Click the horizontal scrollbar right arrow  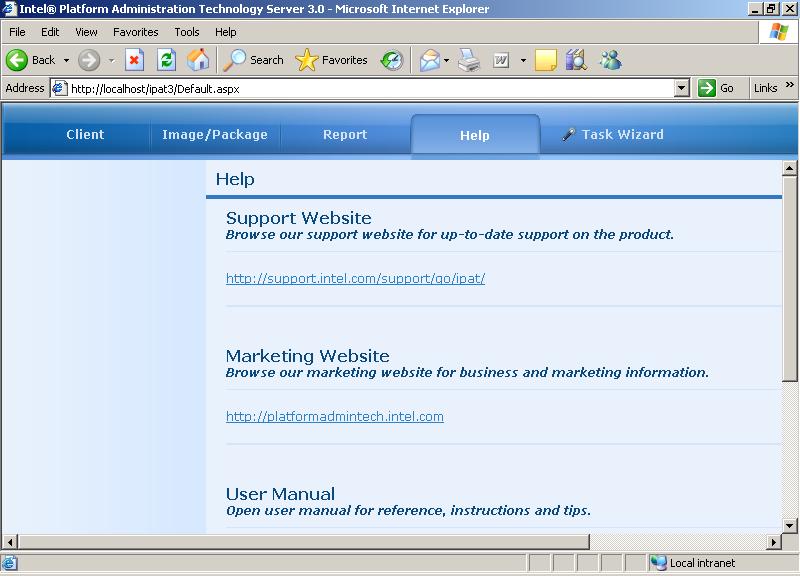tap(774, 542)
